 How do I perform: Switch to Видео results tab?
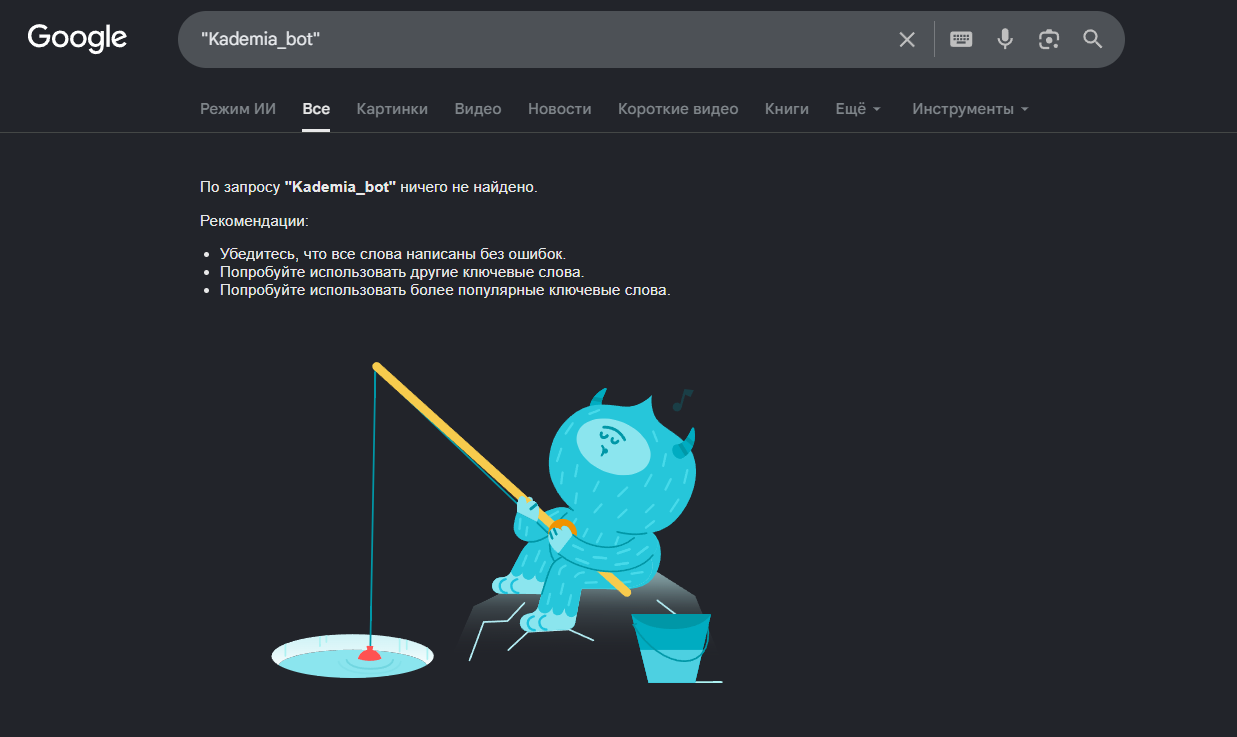tap(478, 109)
